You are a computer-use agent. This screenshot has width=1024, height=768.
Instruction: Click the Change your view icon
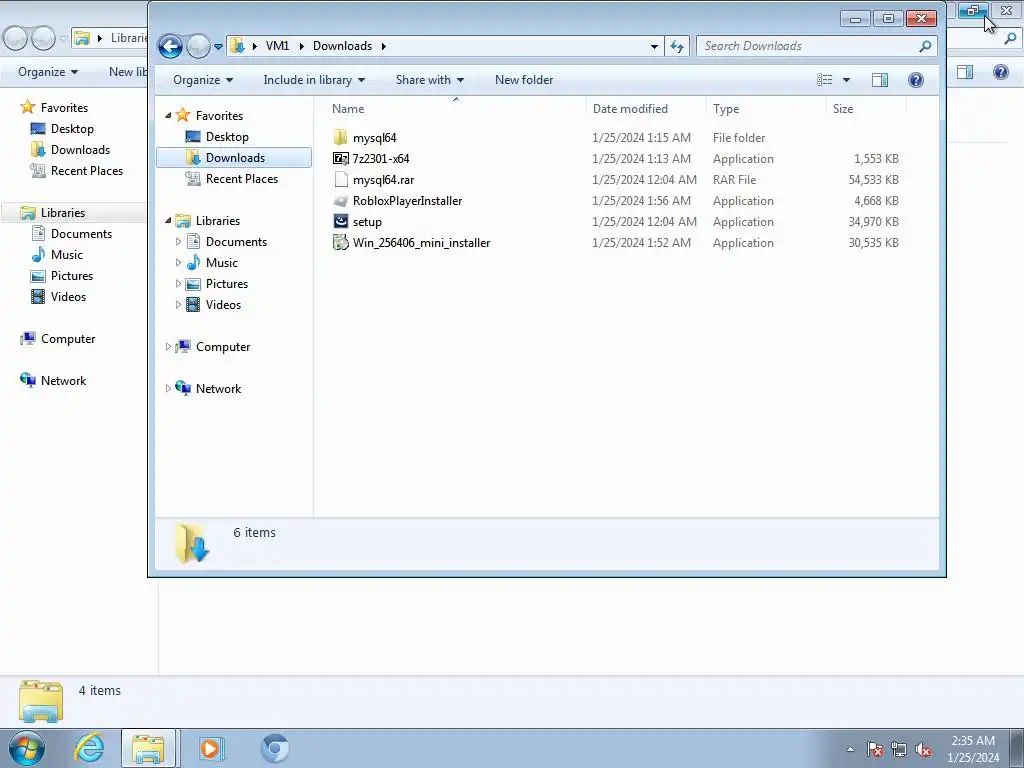(825, 80)
